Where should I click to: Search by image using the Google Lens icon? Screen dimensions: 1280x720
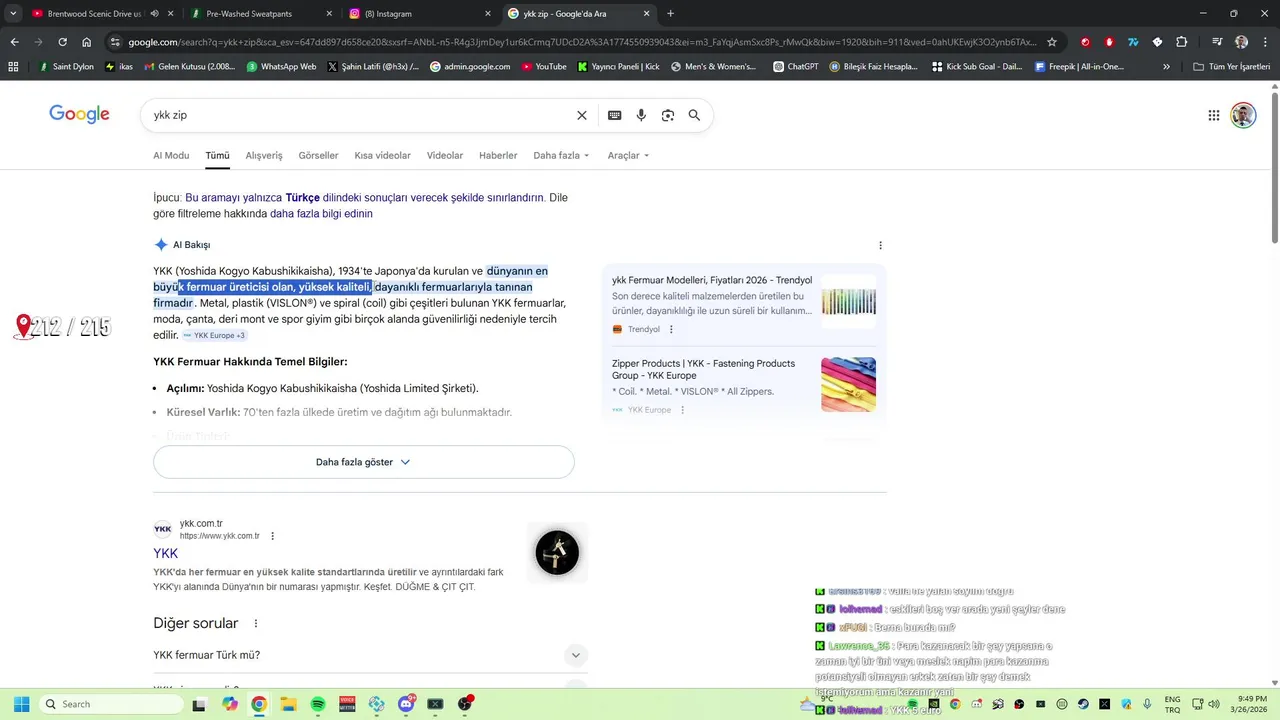coord(668,115)
